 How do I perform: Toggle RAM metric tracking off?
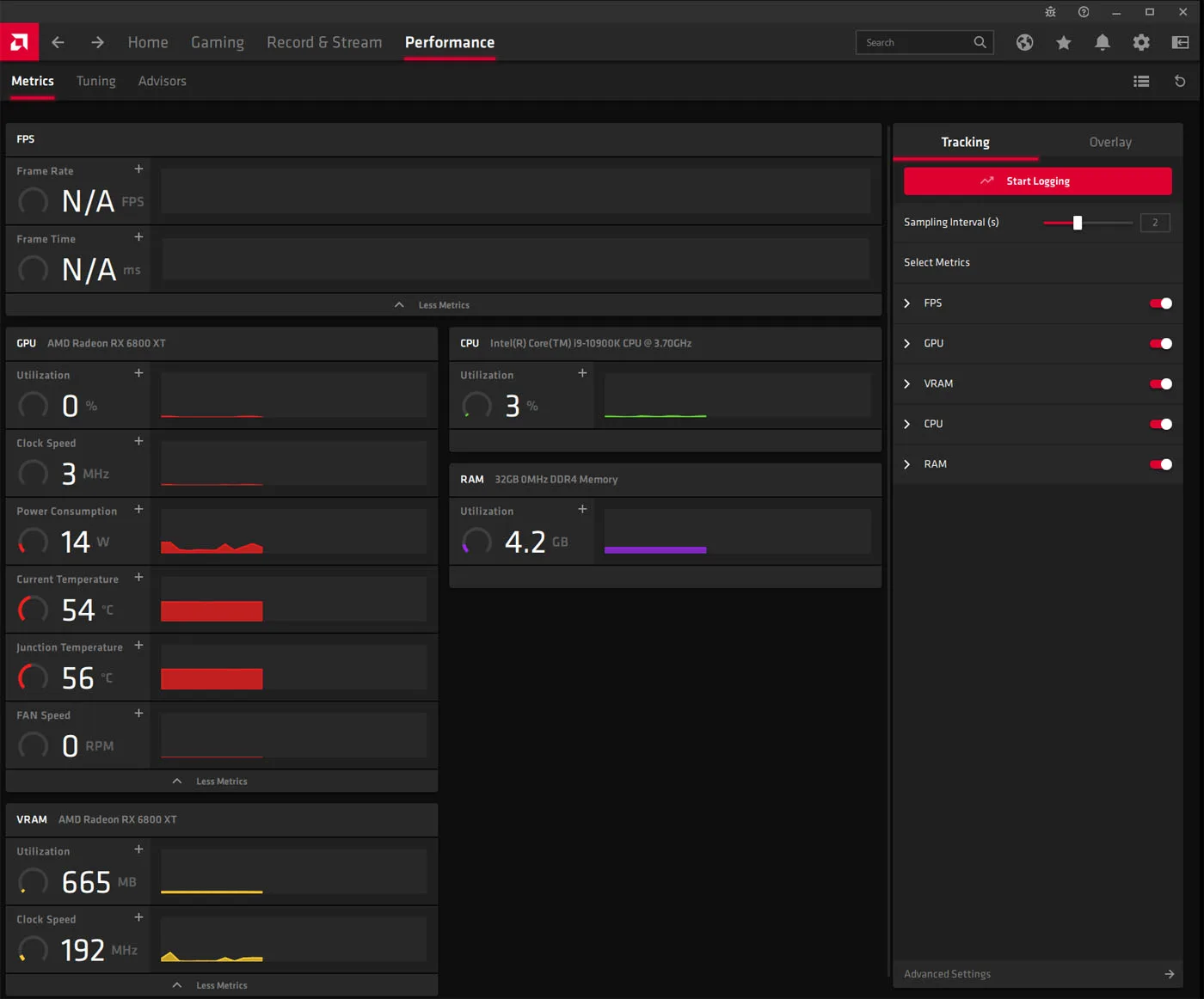click(1161, 464)
